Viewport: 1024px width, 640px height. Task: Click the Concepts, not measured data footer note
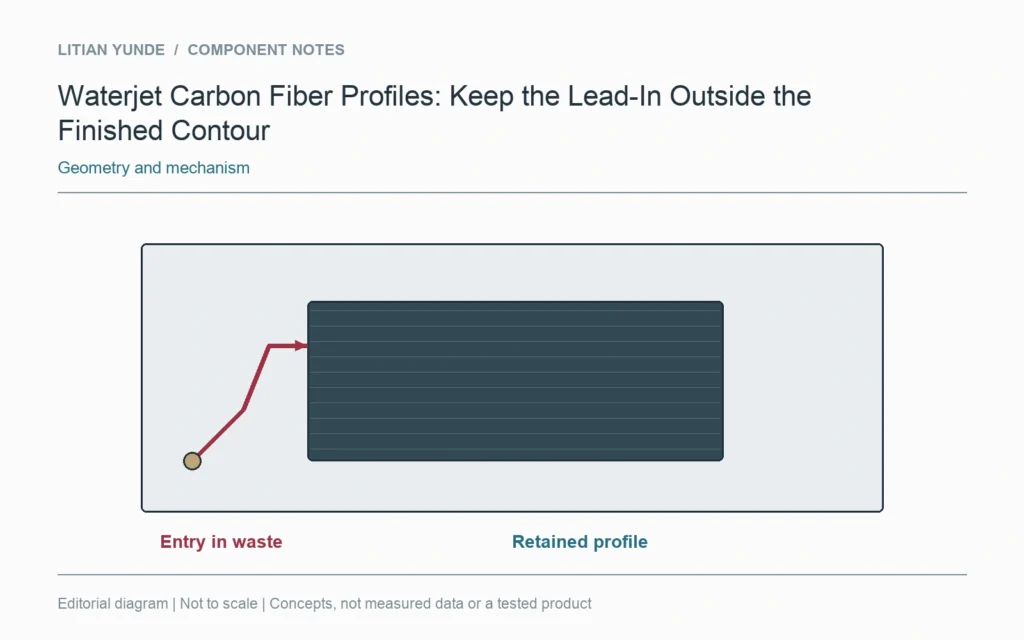click(x=430, y=603)
